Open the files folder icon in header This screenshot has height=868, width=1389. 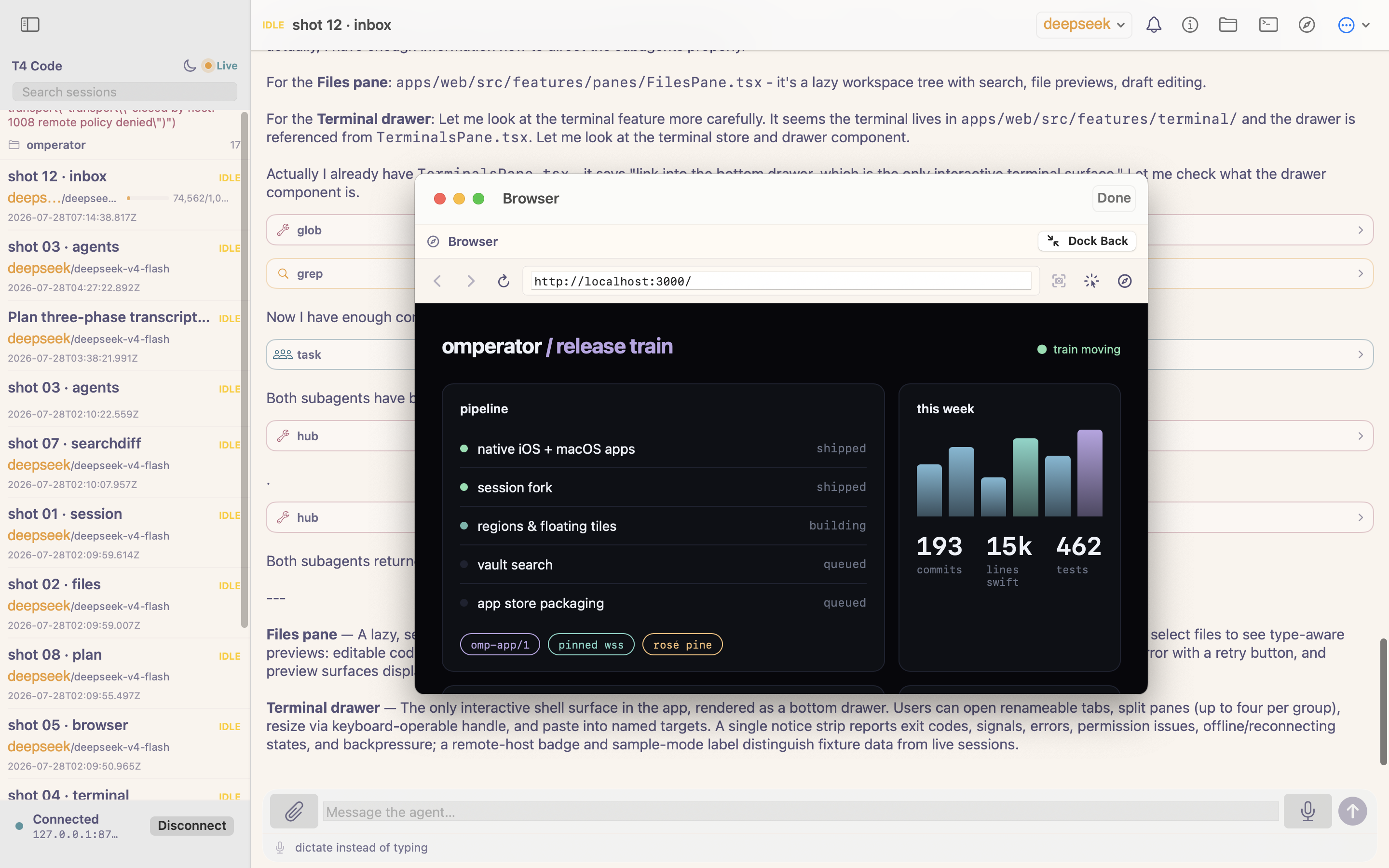point(1228,25)
